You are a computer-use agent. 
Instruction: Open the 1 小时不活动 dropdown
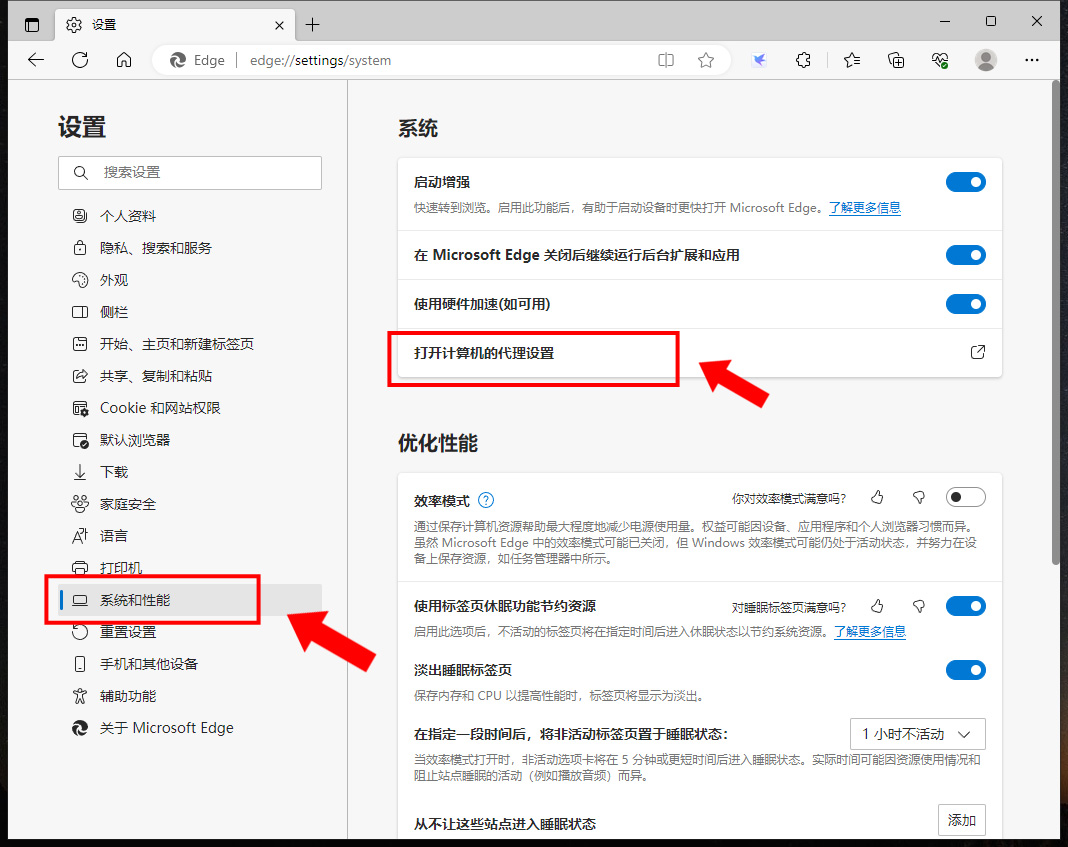tap(917, 734)
